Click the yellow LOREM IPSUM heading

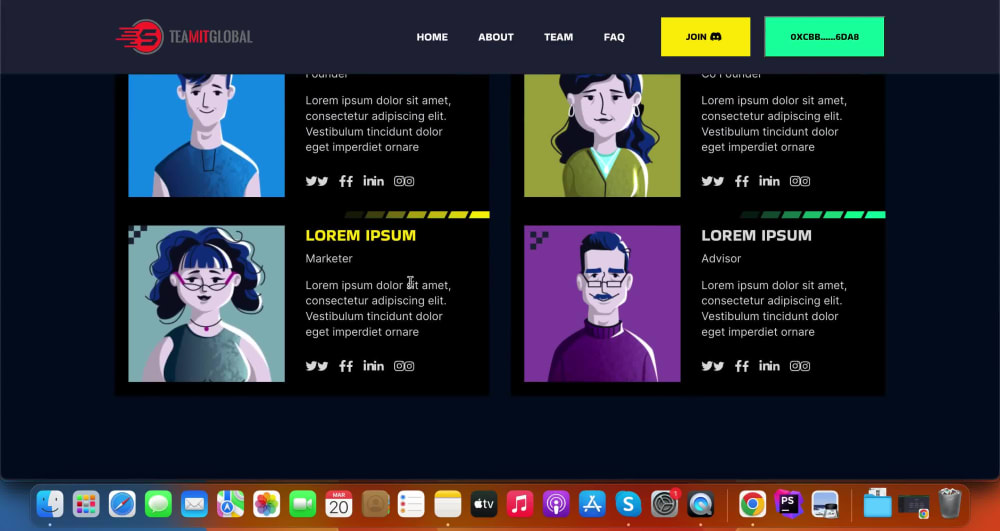360,235
